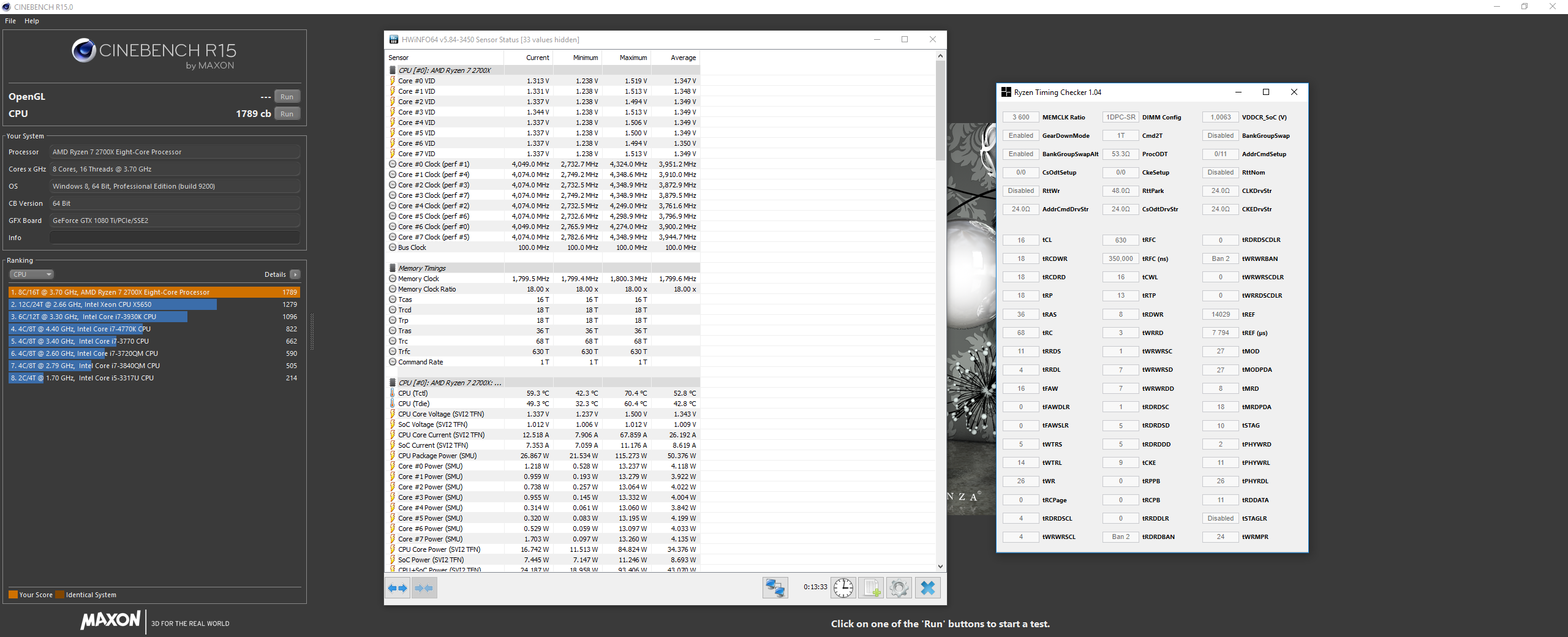This screenshot has width=1568, height=637.
Task: Click the GearDownMode Enabled value box
Action: click(1021, 135)
